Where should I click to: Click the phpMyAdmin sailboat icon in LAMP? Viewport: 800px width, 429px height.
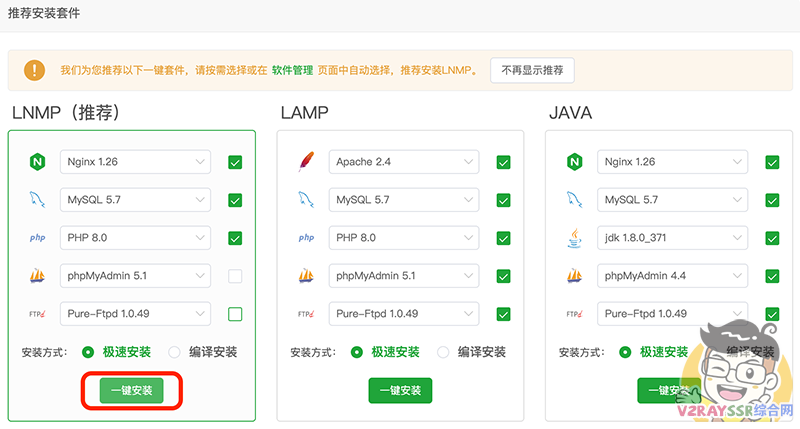click(x=307, y=276)
